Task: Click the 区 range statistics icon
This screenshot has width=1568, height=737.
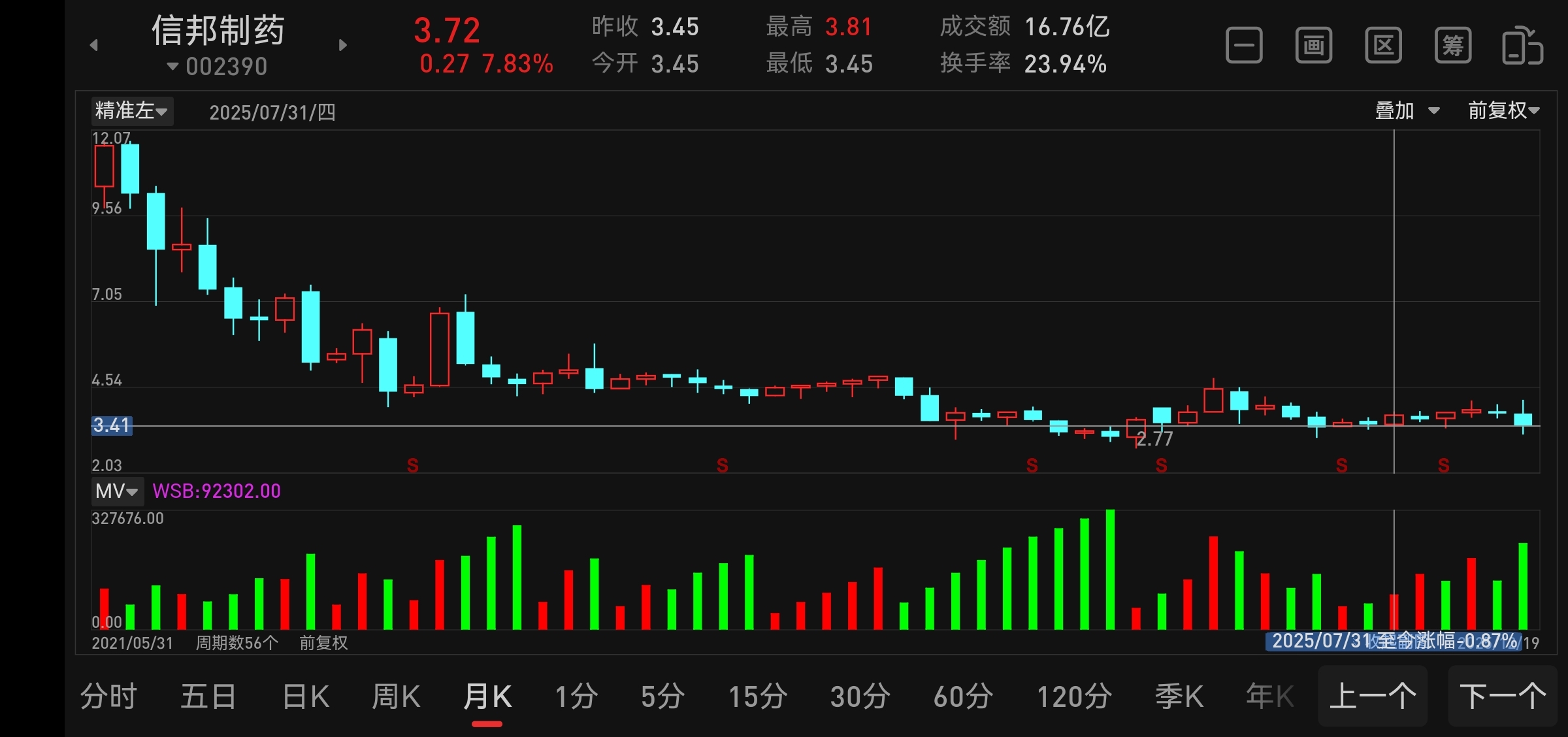Action: coord(1383,46)
